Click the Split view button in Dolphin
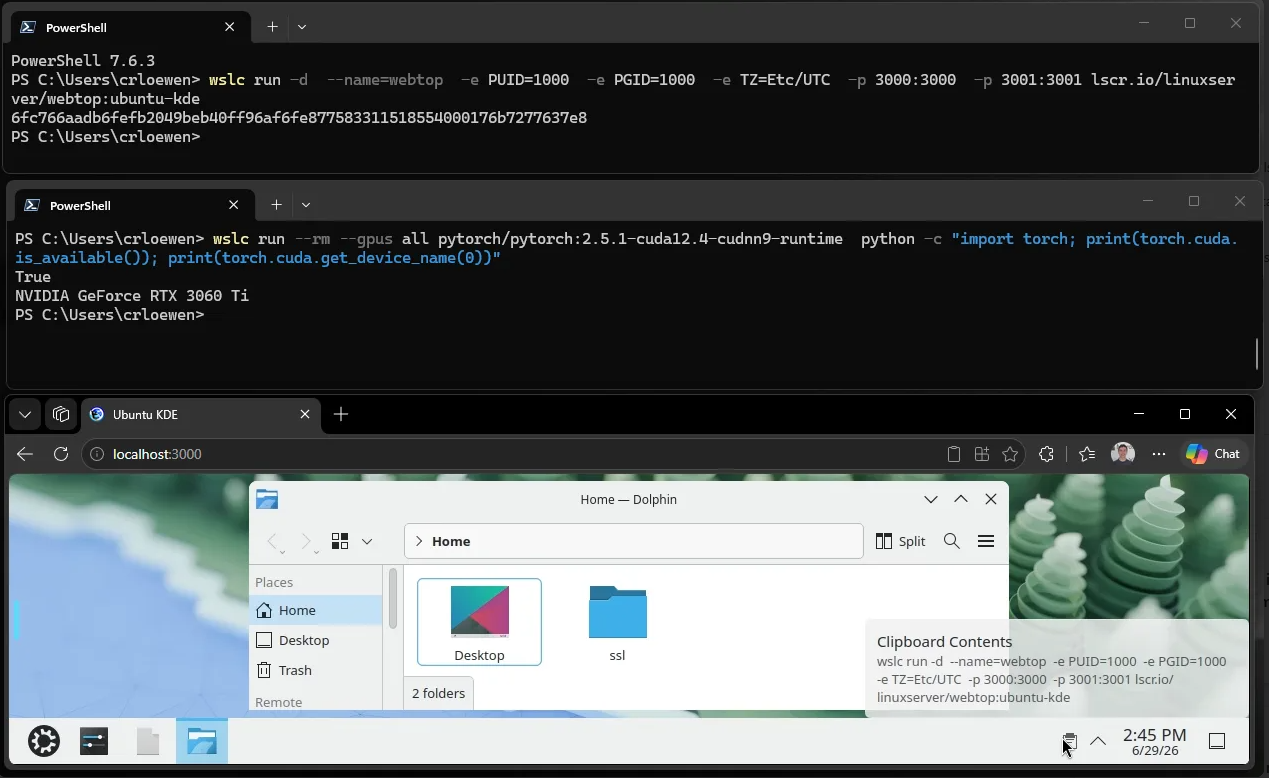The image size is (1269, 778). coord(900,541)
